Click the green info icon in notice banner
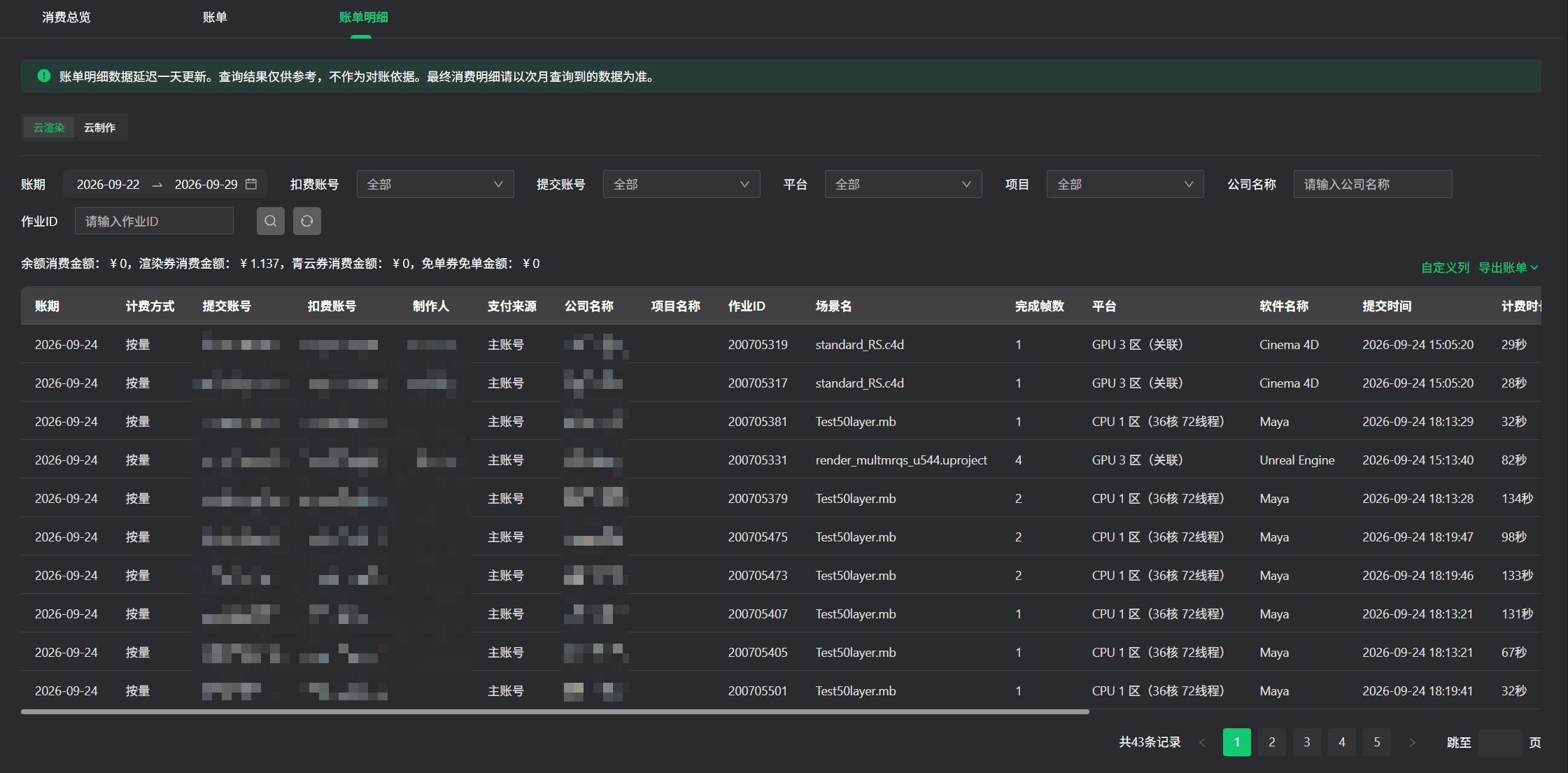 click(x=44, y=76)
